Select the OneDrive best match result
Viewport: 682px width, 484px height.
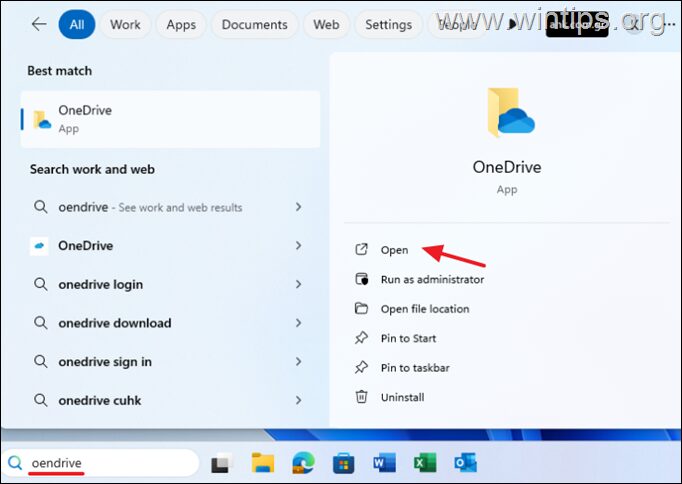pyautogui.click(x=170, y=119)
